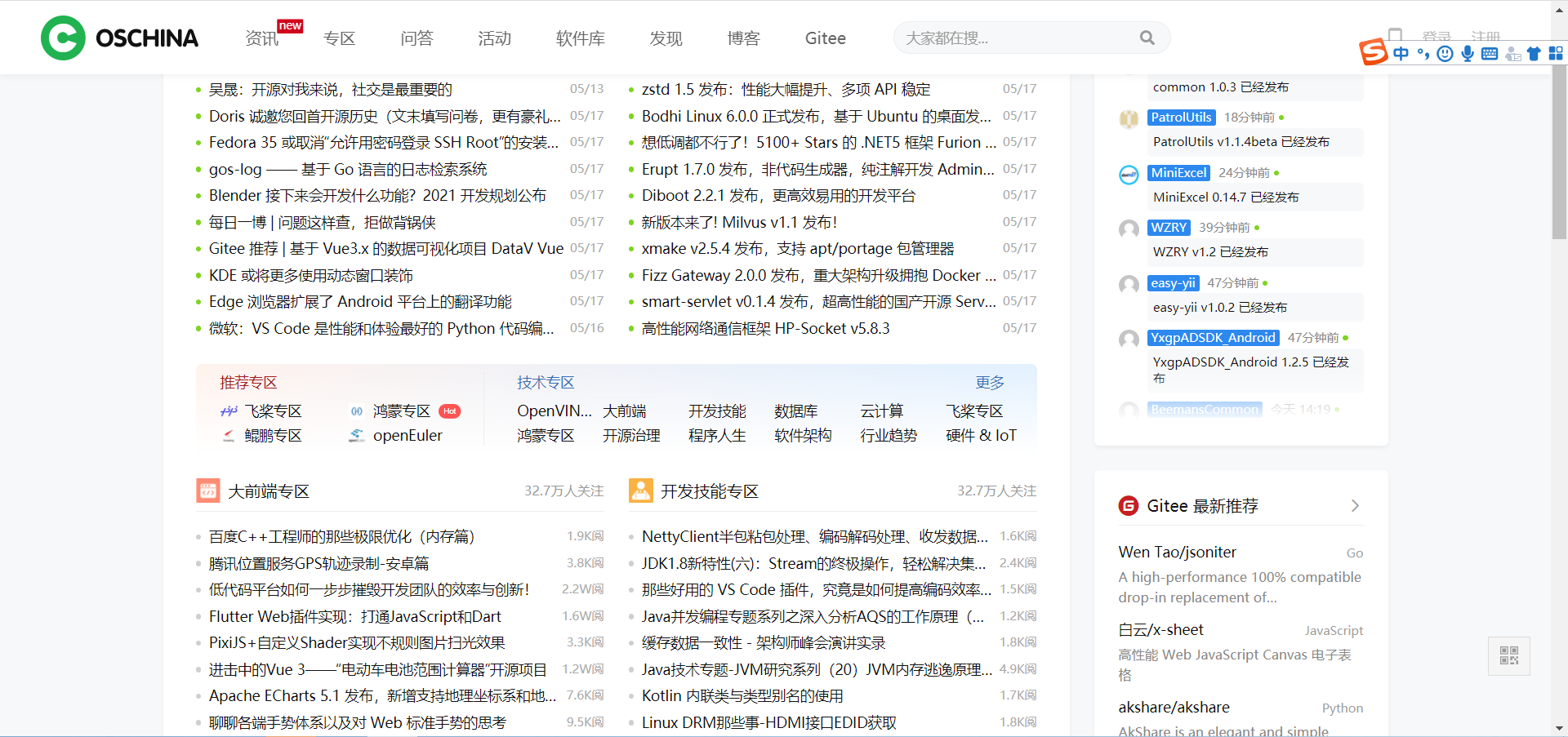The image size is (1568, 737).
Task: Open the YxgpADSDK_Android project tag
Action: point(1213,338)
